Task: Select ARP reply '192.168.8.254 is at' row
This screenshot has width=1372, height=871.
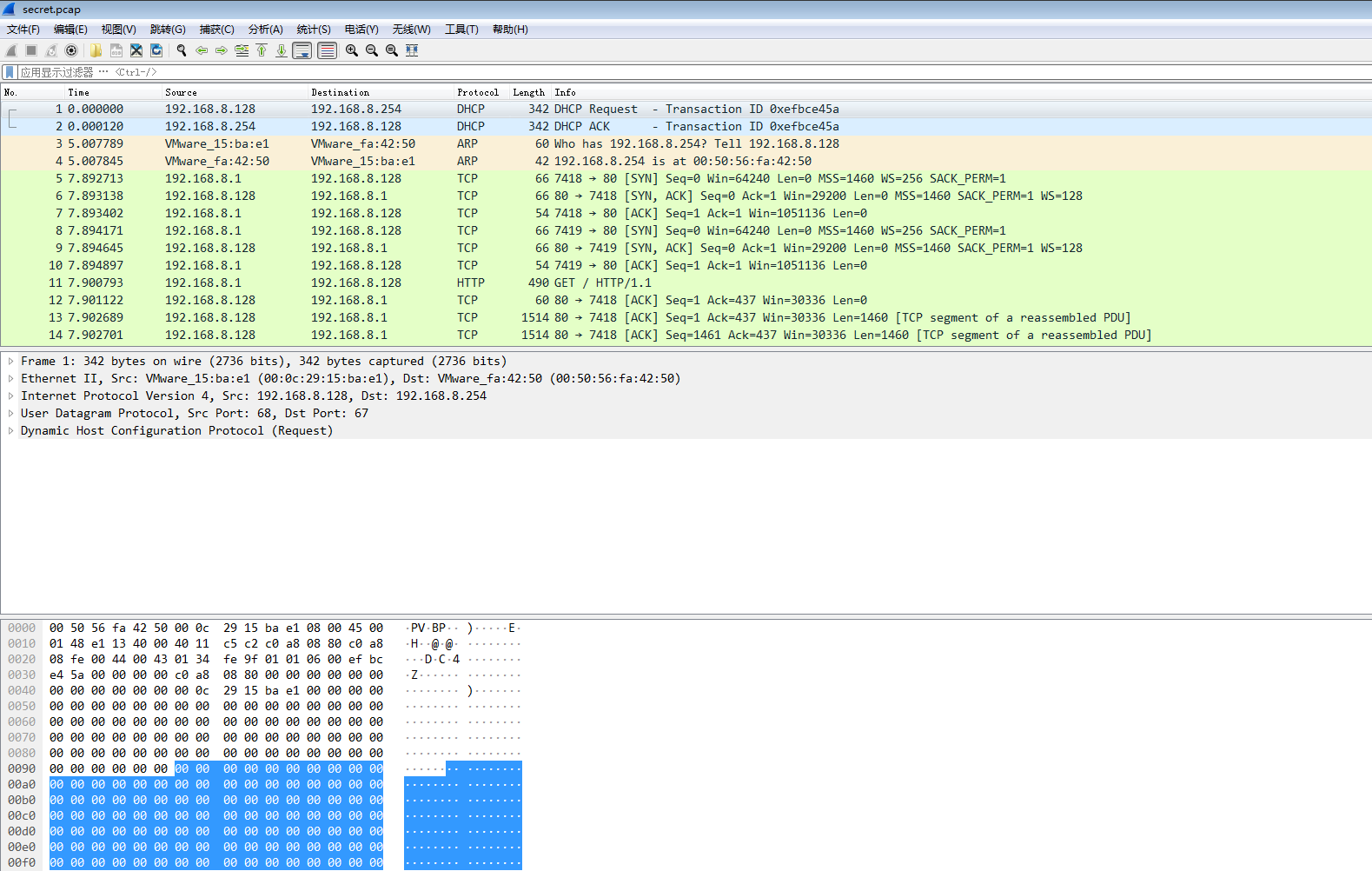Action: (x=686, y=161)
